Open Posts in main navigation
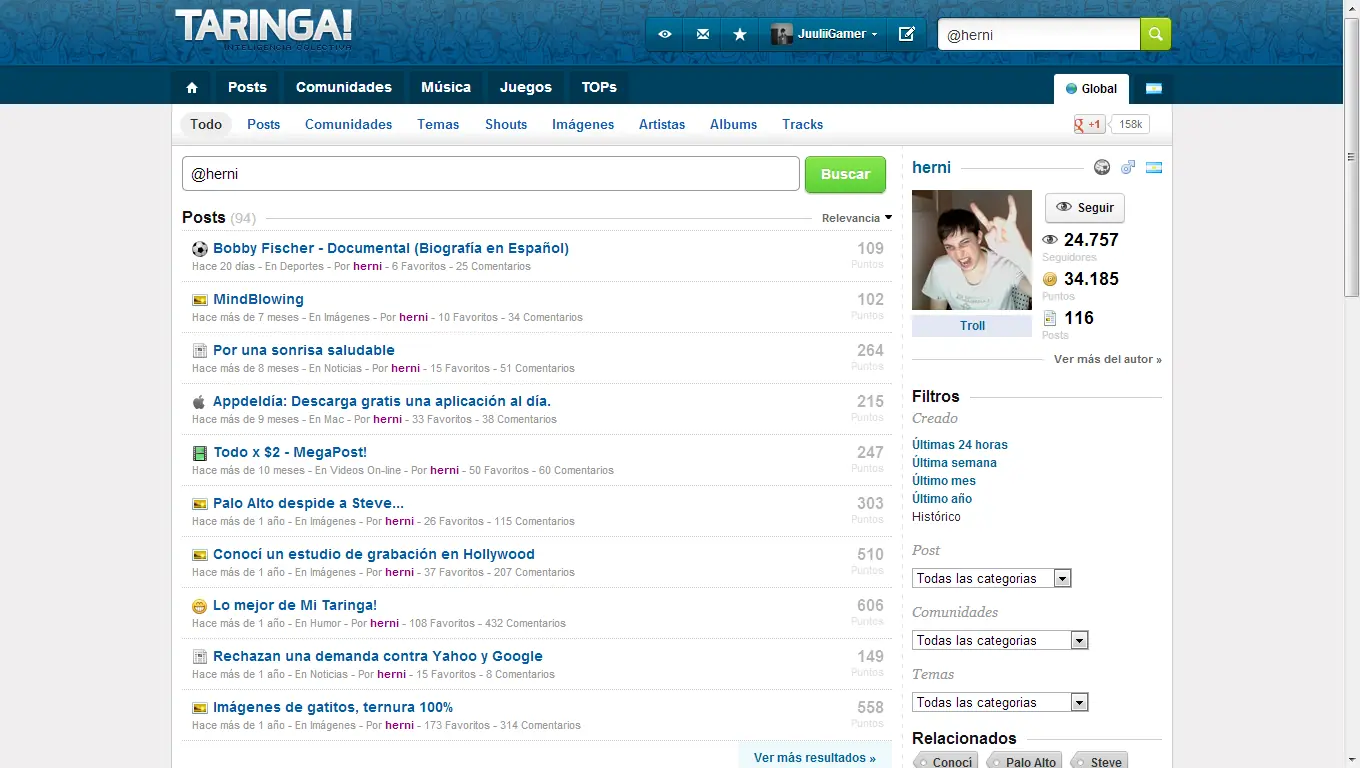 pos(247,88)
